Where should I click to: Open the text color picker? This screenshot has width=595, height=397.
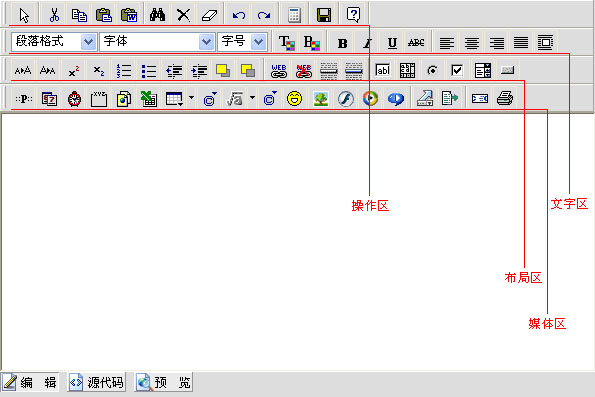286,43
